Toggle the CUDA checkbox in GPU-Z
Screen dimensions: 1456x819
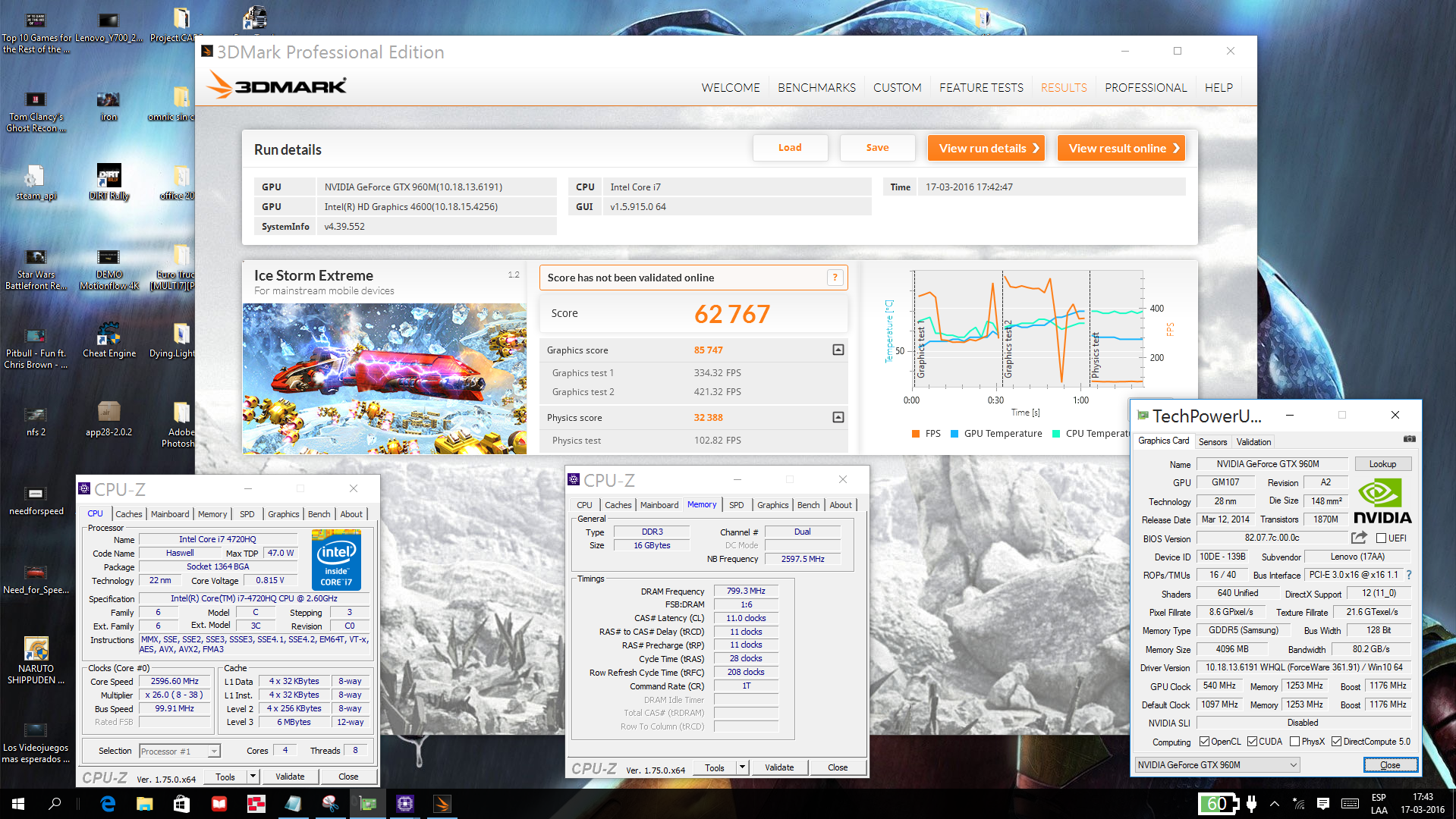pos(1252,742)
